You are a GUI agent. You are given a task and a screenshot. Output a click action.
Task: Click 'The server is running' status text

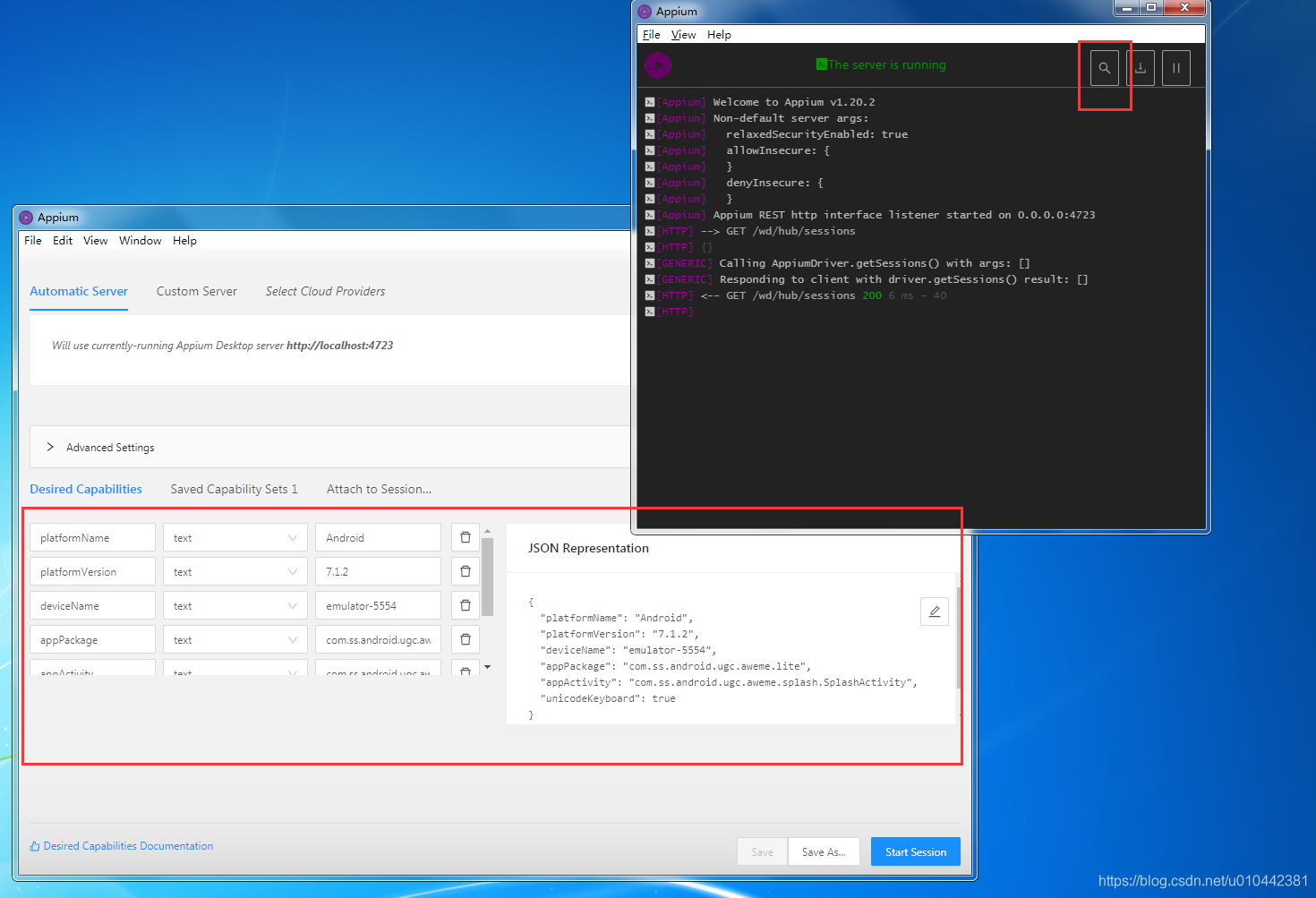[x=886, y=64]
